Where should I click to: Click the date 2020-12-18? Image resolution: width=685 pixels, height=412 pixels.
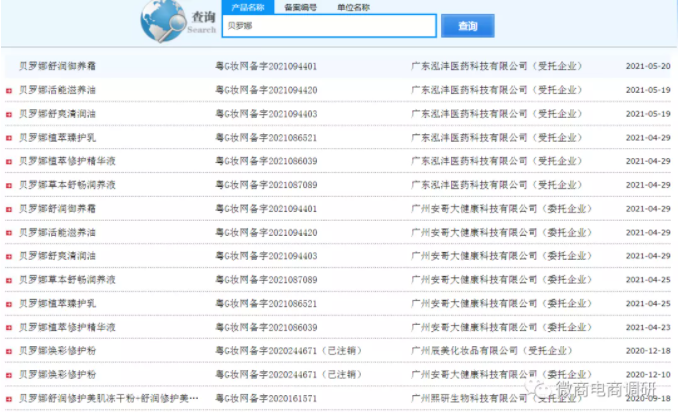click(x=648, y=351)
